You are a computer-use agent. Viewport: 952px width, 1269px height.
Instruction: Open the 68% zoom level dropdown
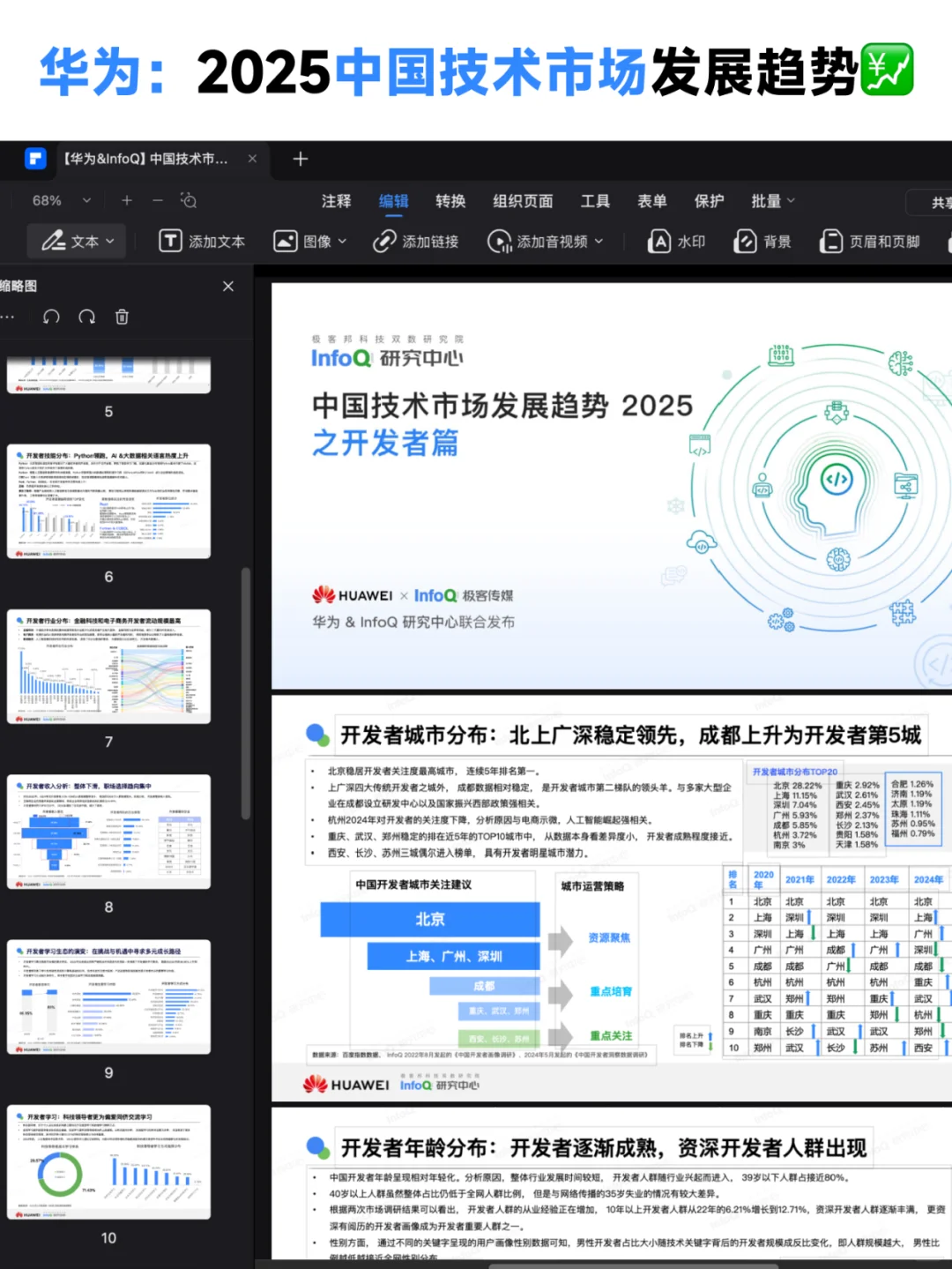coord(86,200)
